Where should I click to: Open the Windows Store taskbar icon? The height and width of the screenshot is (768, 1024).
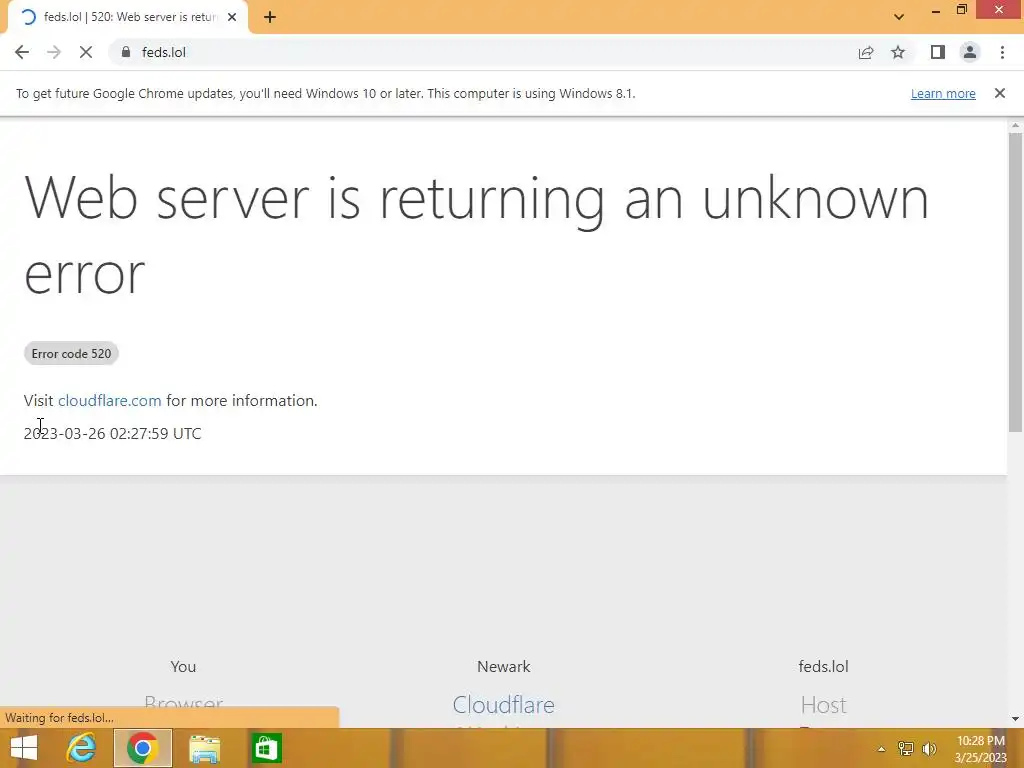pos(266,748)
